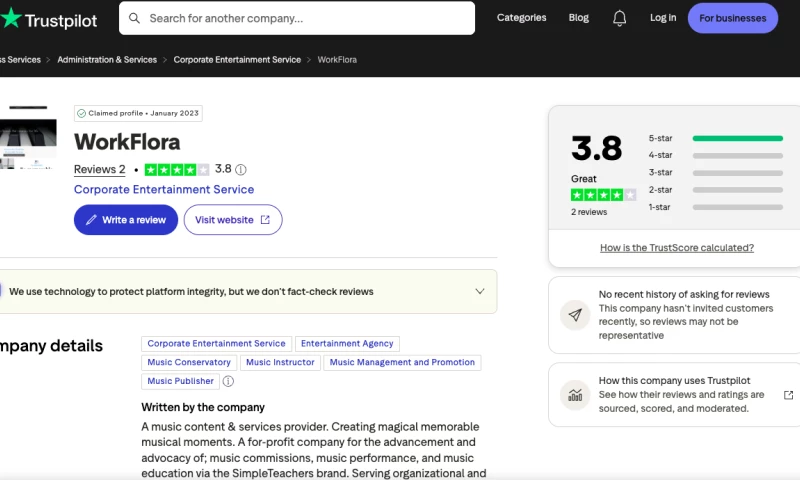Click the paper plane invitation icon
800x480 pixels.
tap(575, 315)
